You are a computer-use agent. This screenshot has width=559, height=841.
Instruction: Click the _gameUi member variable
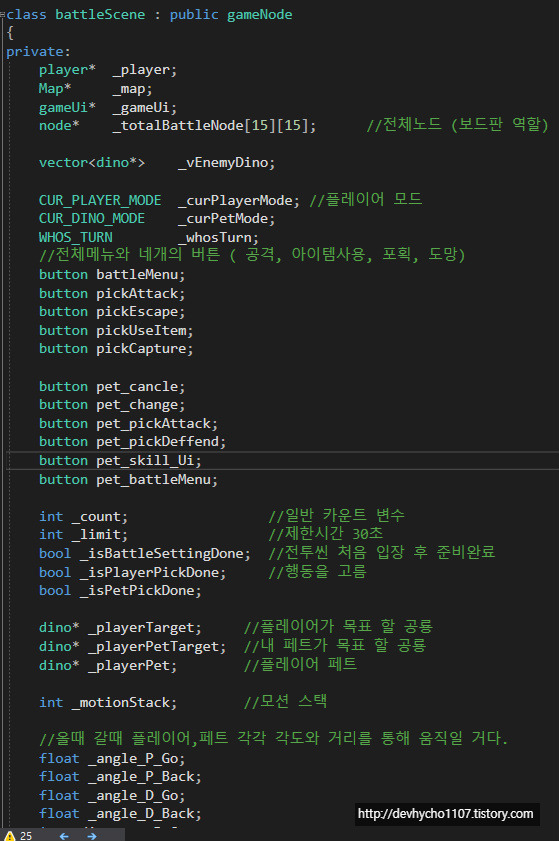pyautogui.click(x=144, y=107)
